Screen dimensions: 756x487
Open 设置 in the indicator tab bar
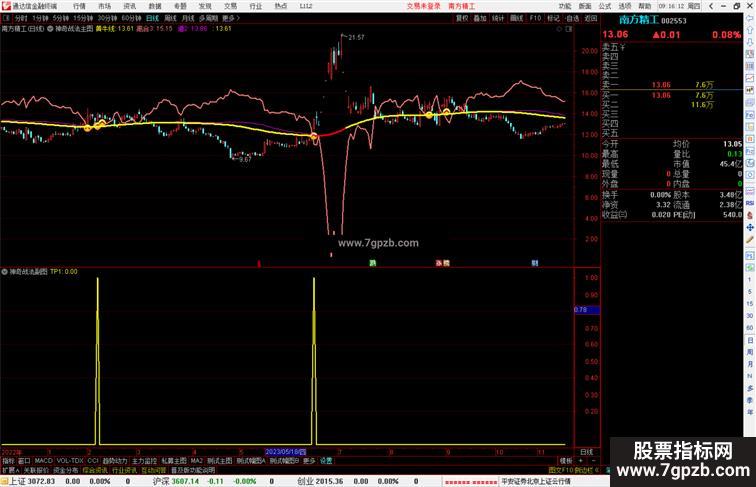(x=326, y=461)
